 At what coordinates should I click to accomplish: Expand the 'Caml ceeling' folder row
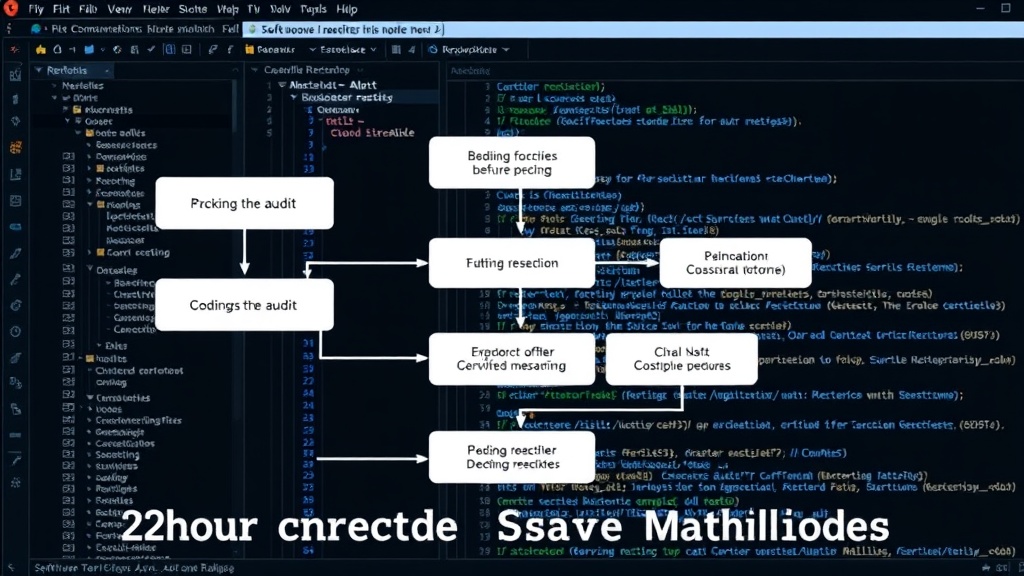coord(89,252)
